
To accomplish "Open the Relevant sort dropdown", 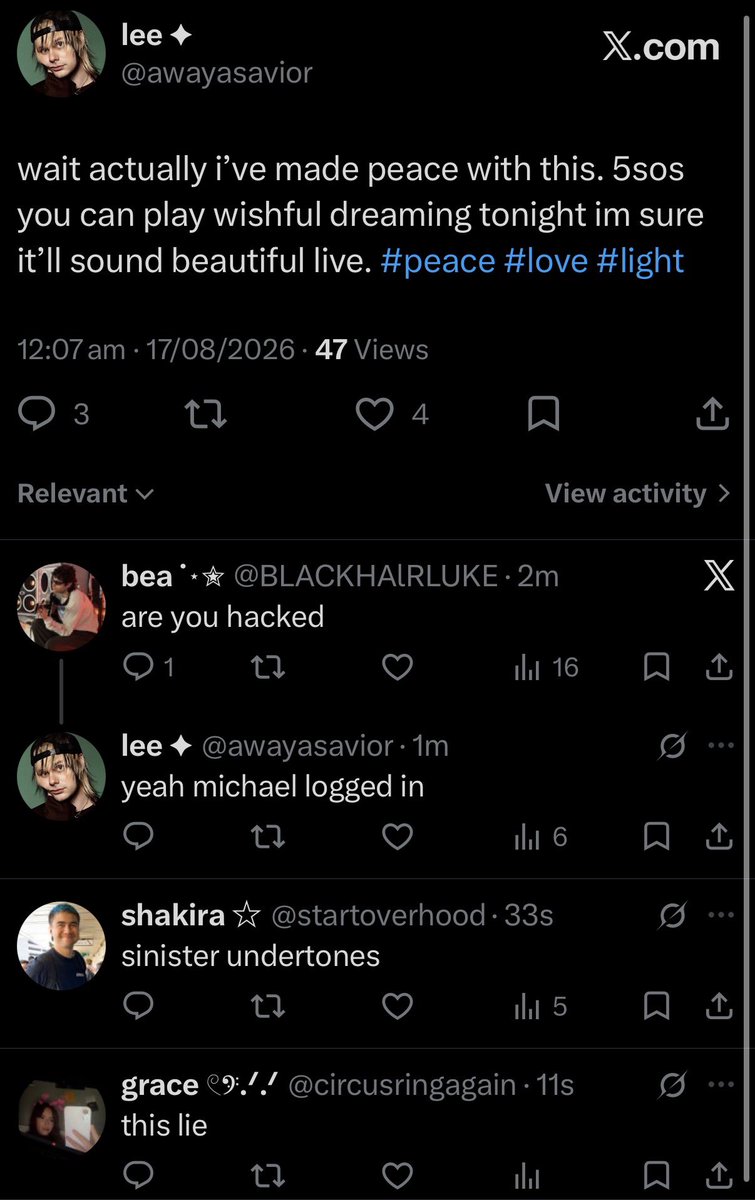I will coord(86,493).
